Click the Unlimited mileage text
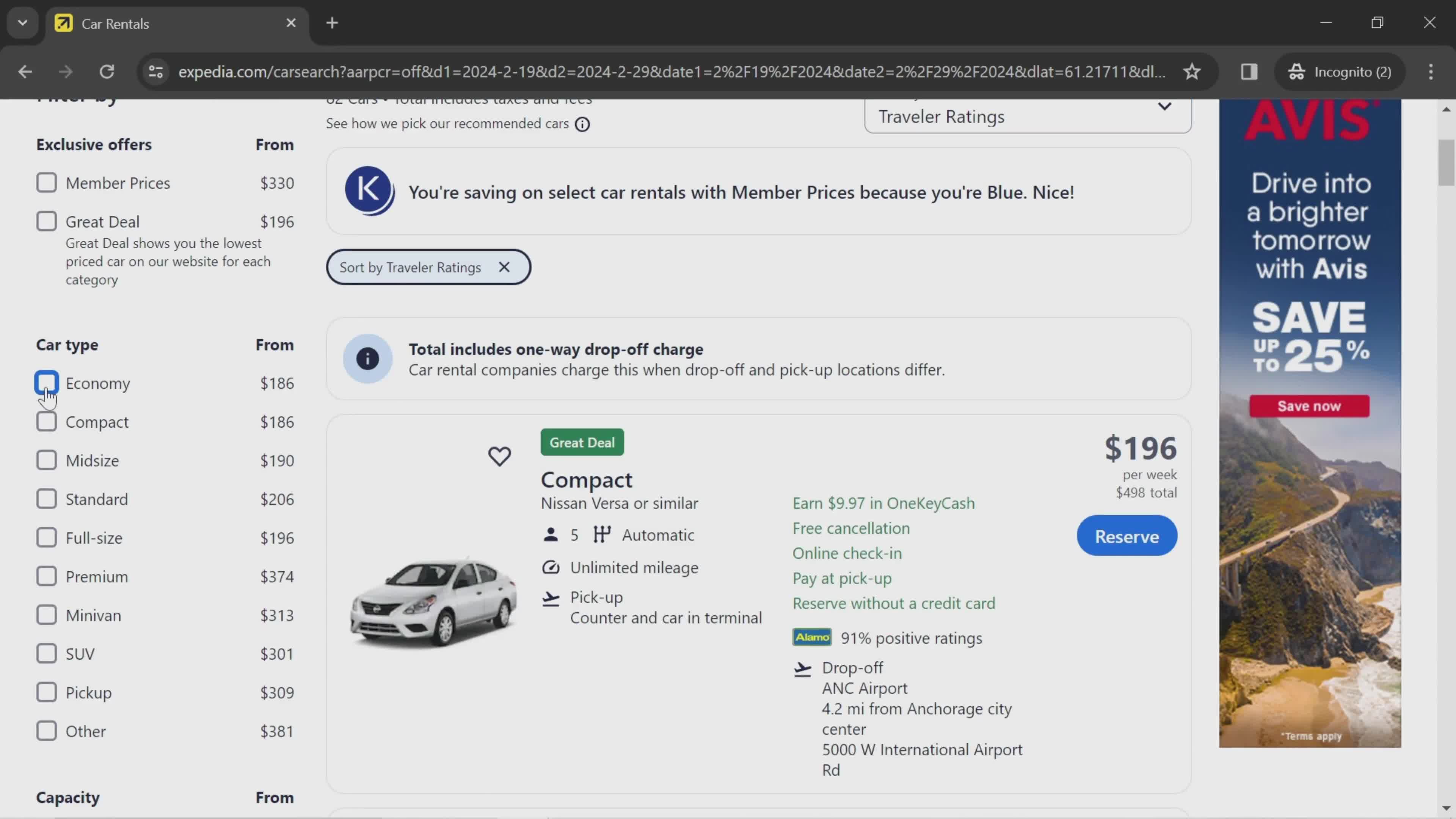Image resolution: width=1456 pixels, height=819 pixels. 634,568
